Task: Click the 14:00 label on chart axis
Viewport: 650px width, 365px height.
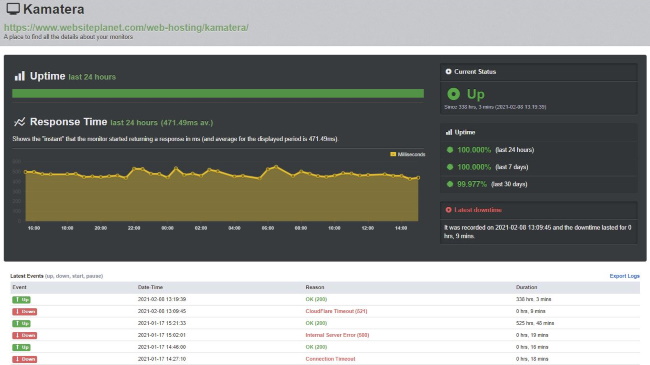Action: [401, 228]
